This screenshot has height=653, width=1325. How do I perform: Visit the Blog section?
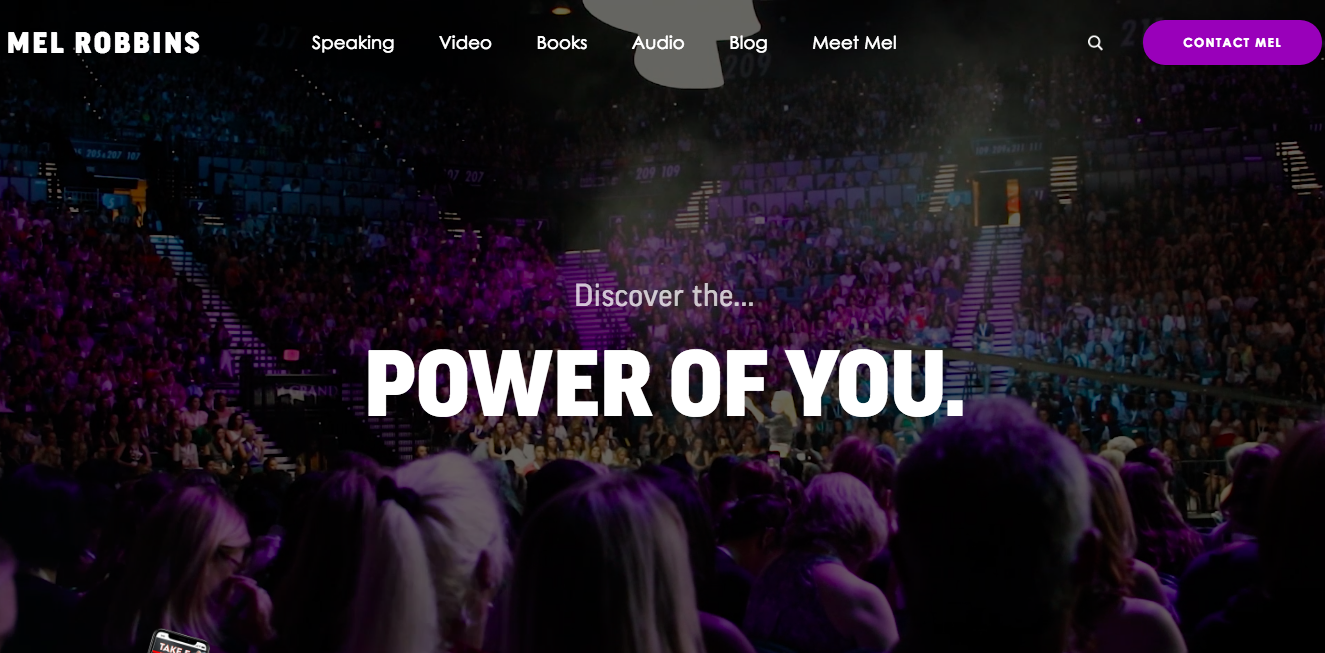click(748, 43)
